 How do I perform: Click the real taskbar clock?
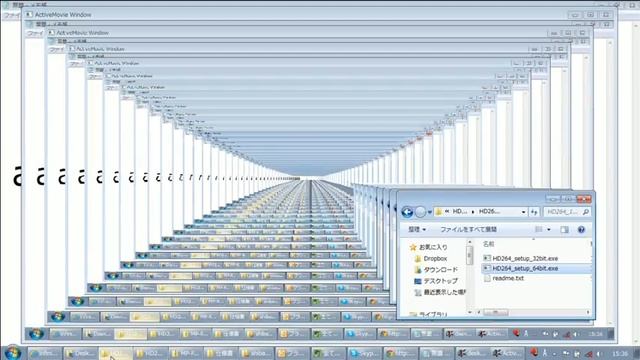620,353
